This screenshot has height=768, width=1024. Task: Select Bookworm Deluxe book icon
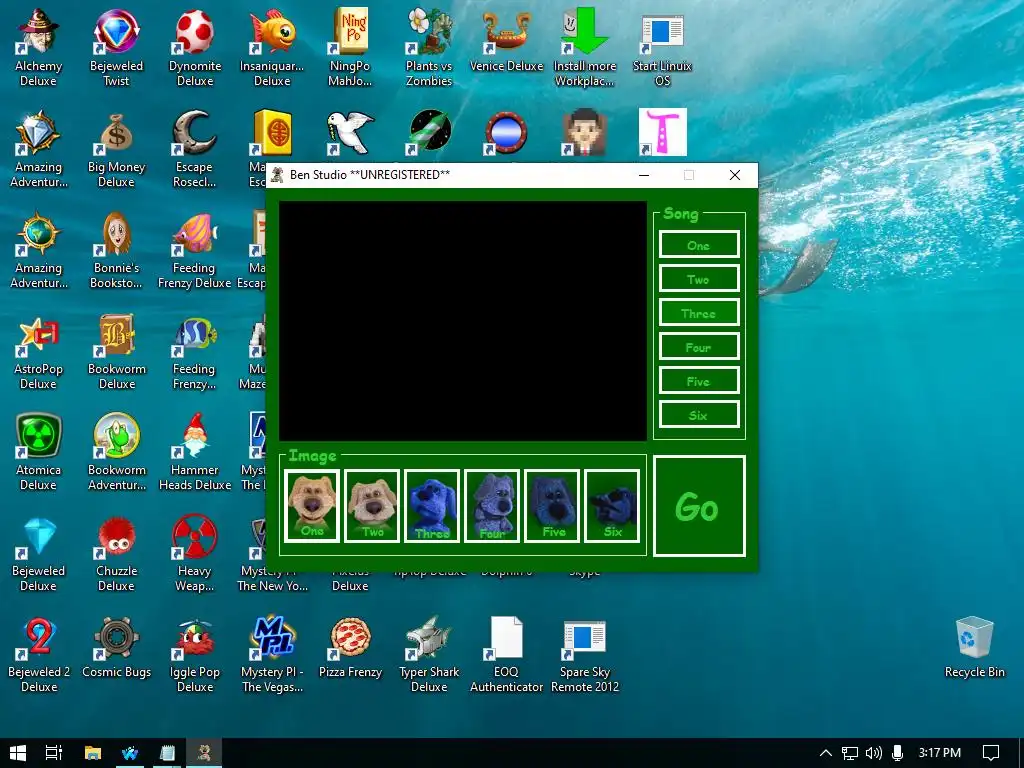point(116,351)
